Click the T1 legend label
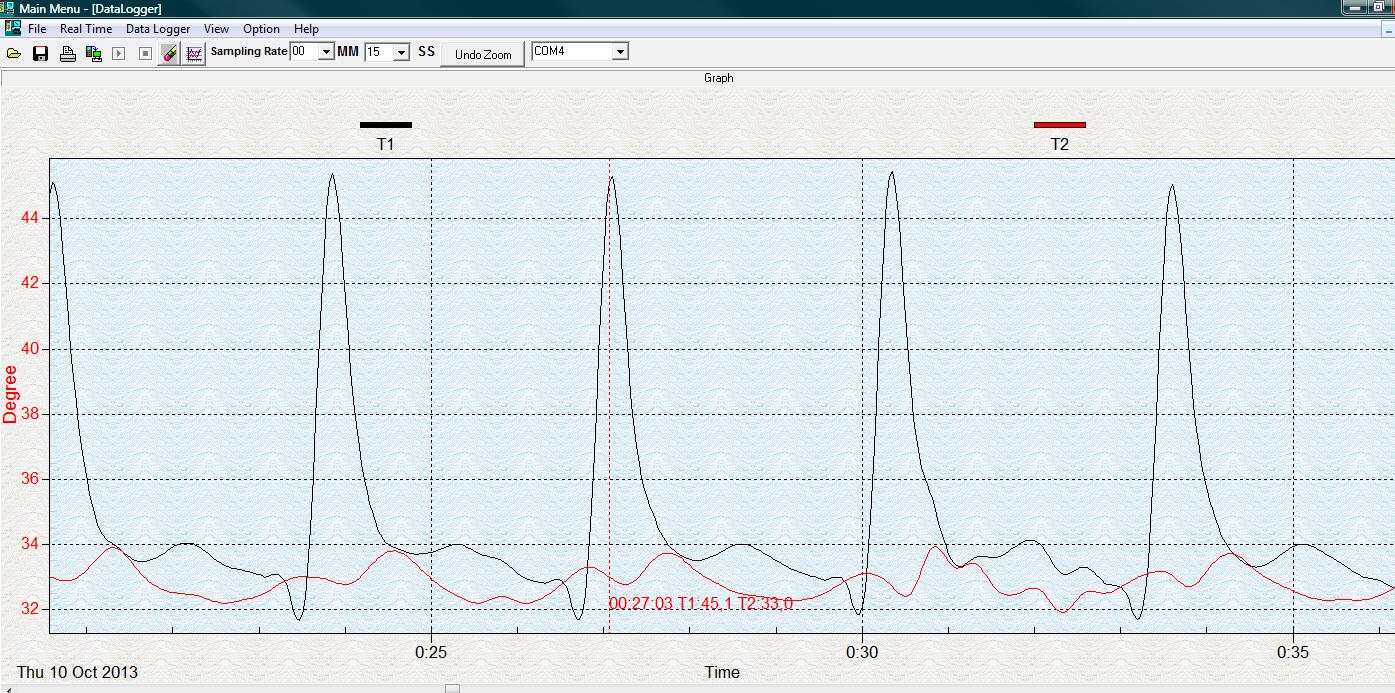Screen dimensions: 1395x693 tap(386, 145)
